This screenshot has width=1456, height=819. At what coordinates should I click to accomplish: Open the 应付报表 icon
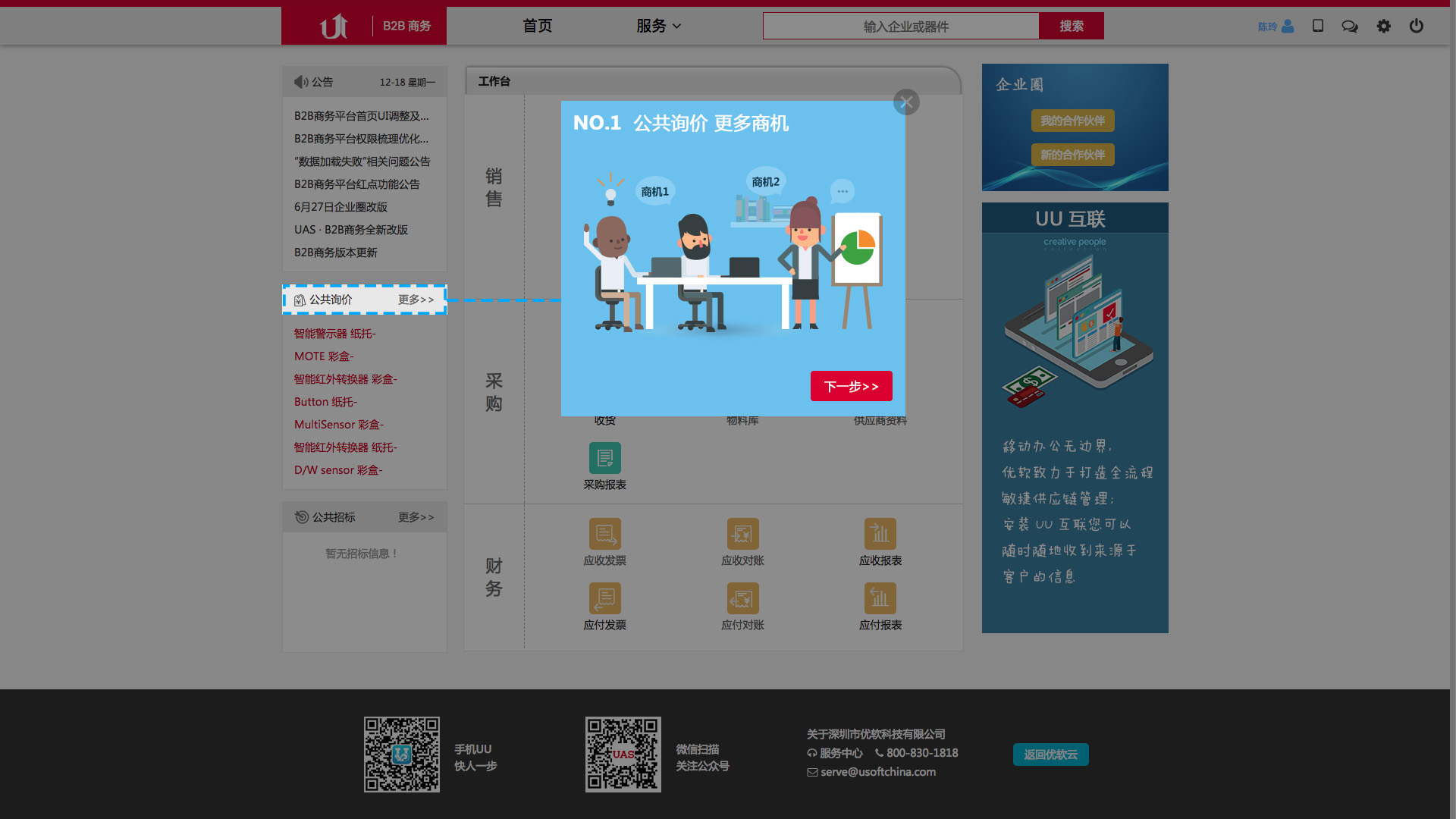(880, 598)
